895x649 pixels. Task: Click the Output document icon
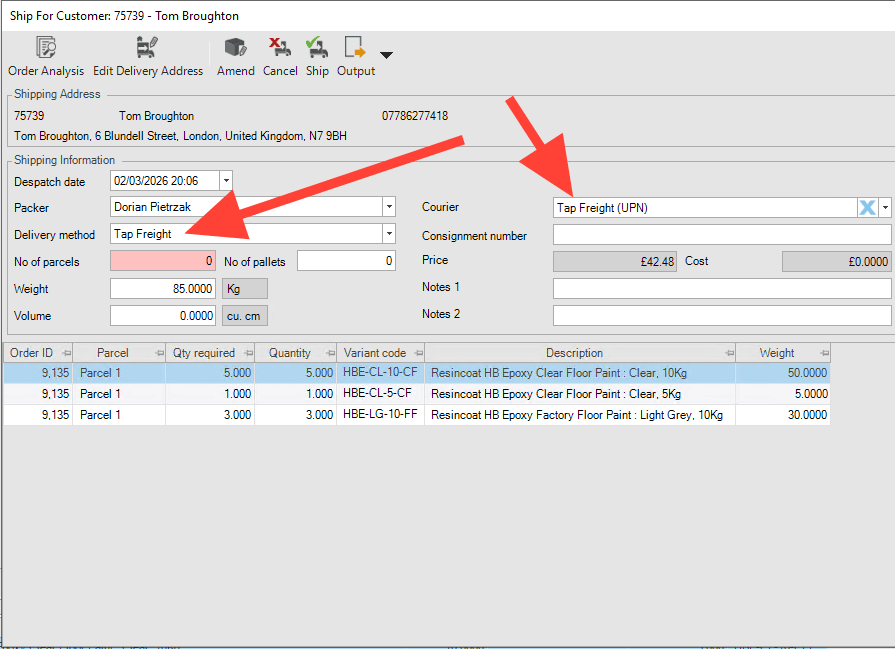point(354,48)
